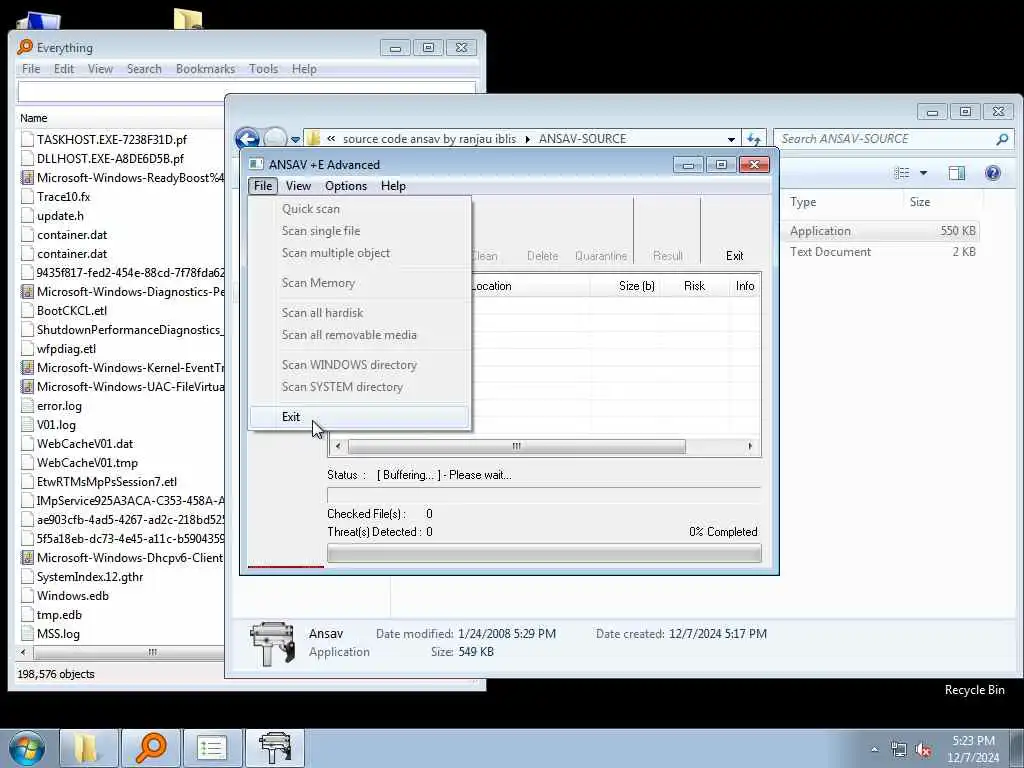The width and height of the screenshot is (1024, 768).
Task: Click the Microsoft-Windows-ReadyBoost log file icon
Action: click(x=27, y=178)
